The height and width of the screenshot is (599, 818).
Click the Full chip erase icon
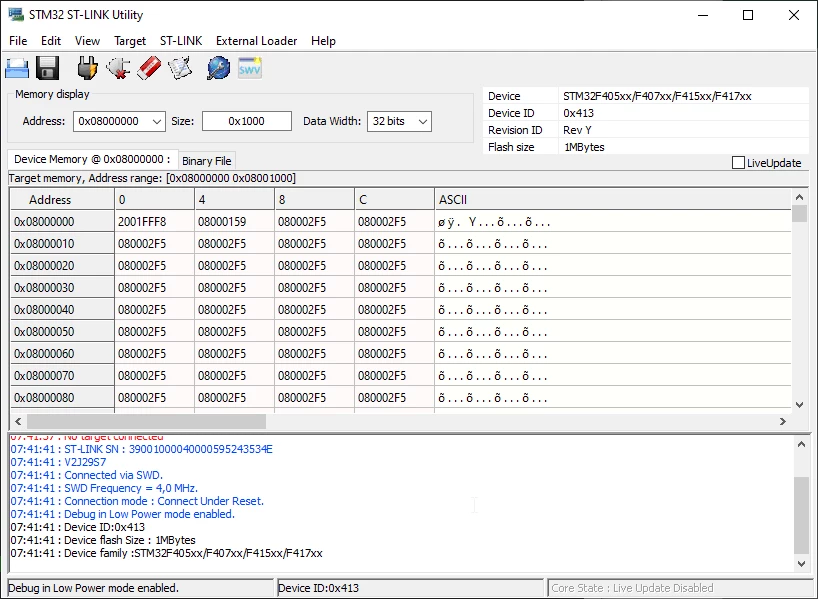149,68
